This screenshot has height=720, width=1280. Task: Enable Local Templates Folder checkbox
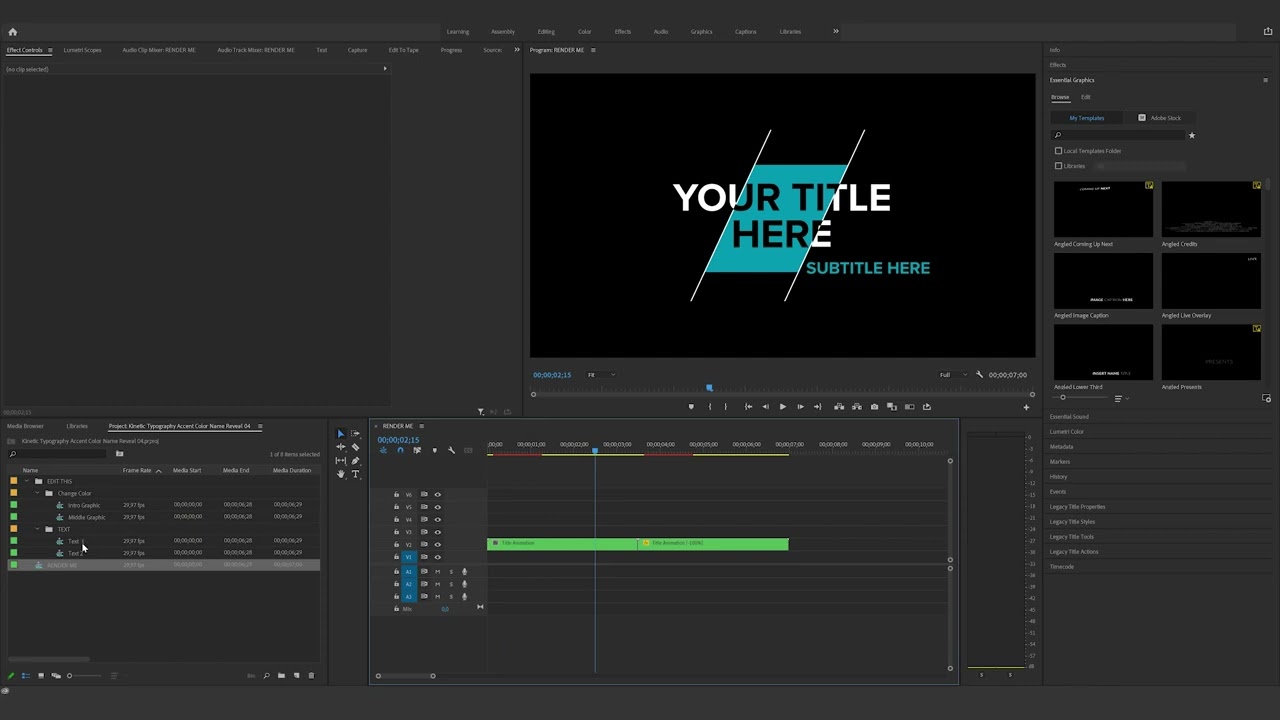1059,151
